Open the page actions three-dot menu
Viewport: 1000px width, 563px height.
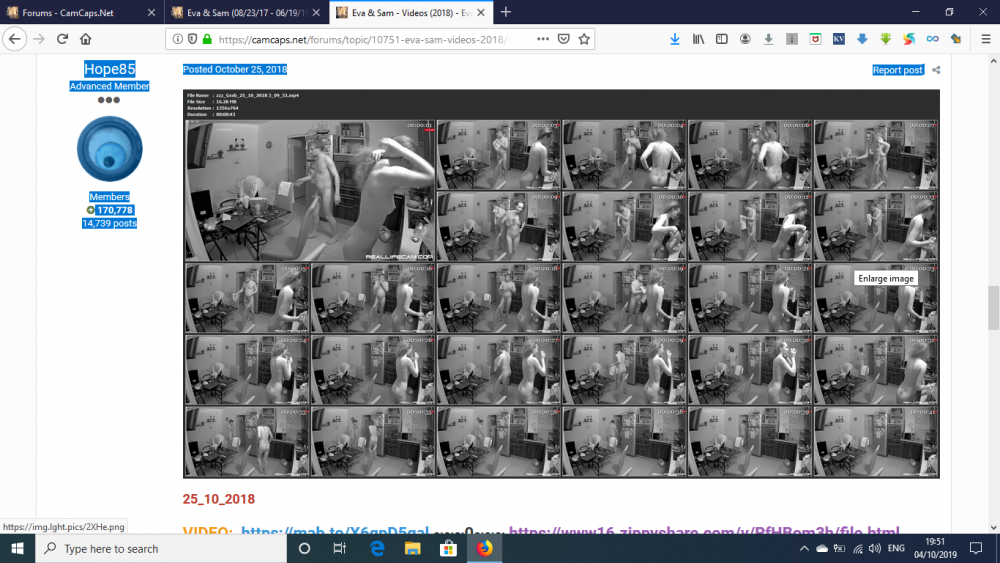coord(543,39)
